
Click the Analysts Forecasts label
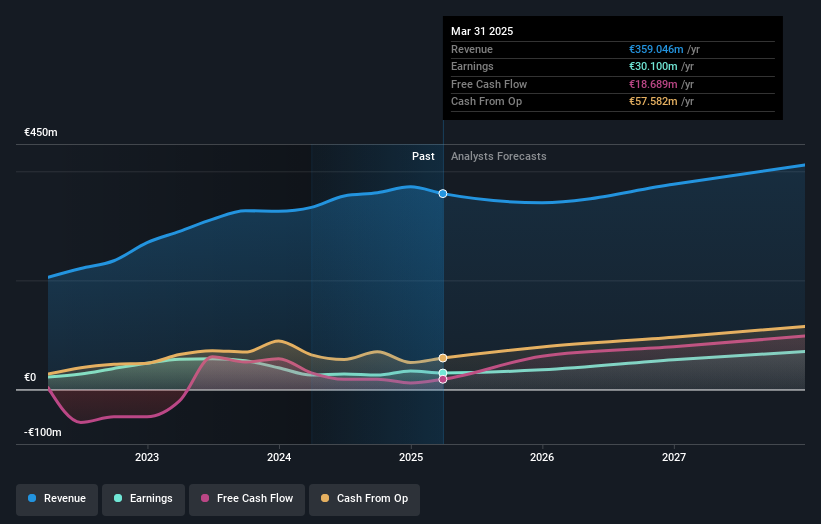click(x=498, y=156)
